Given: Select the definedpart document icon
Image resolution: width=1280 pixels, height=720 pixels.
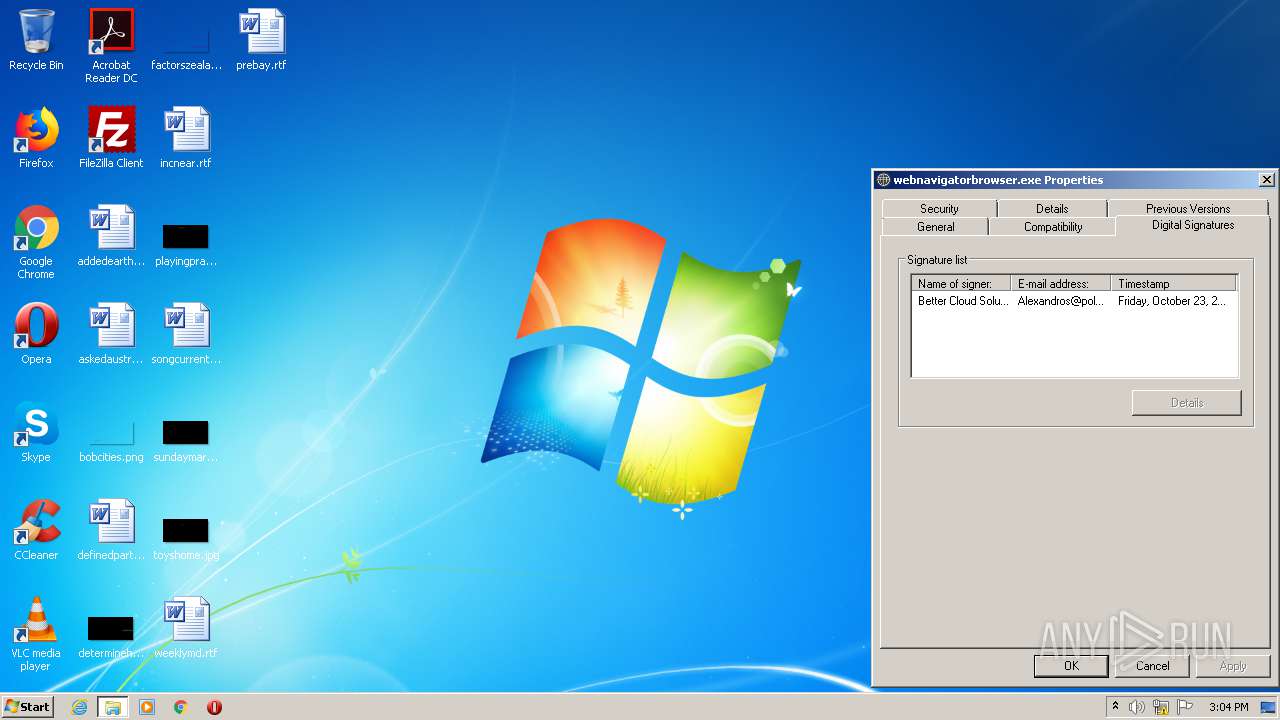Looking at the screenshot, I should click(111, 530).
